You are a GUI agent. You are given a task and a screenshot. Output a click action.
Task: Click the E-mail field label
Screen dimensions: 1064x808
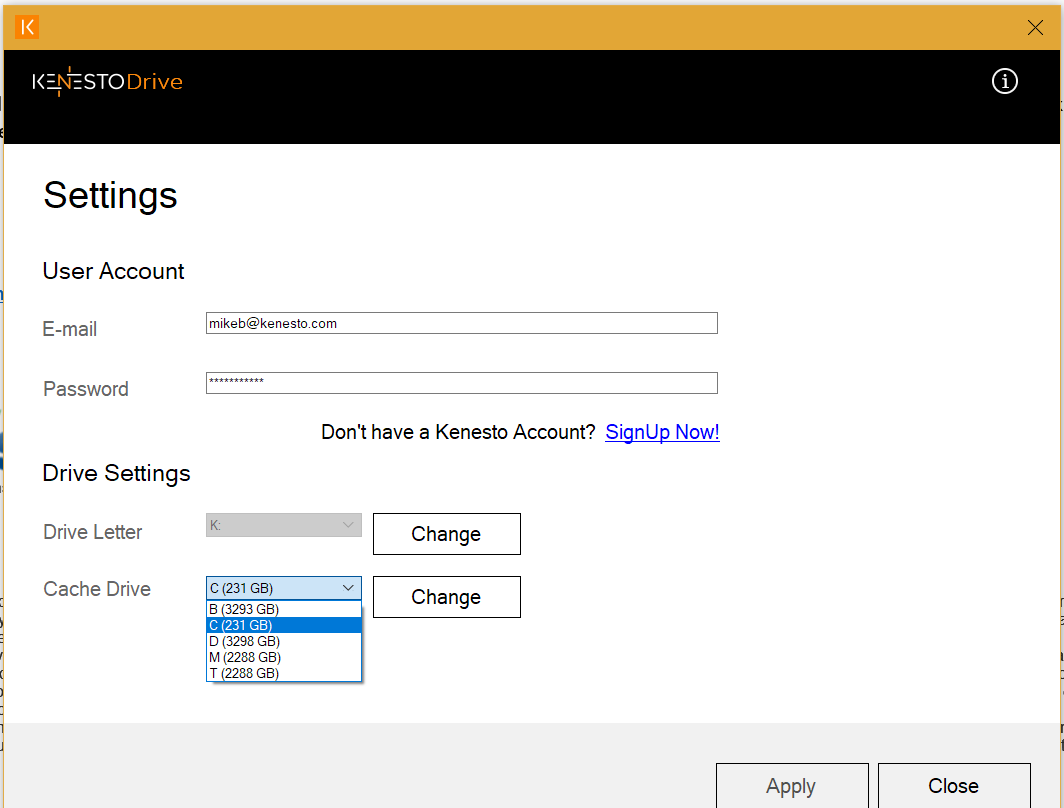[70, 329]
